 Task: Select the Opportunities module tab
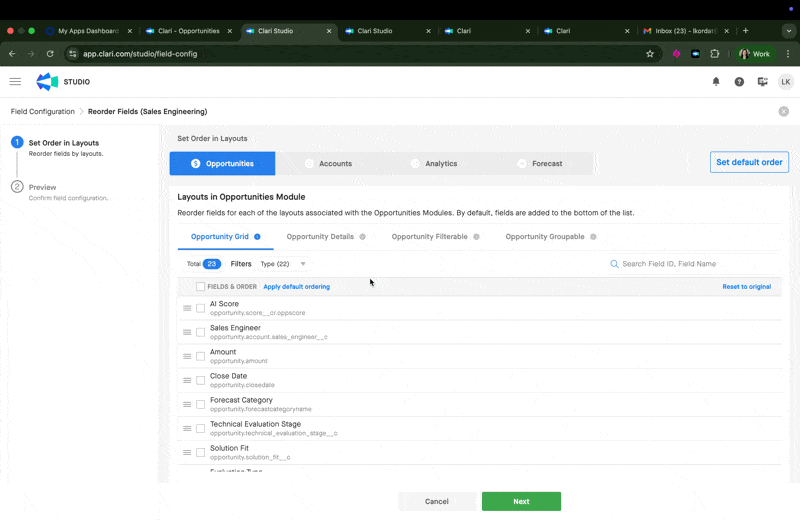point(222,163)
